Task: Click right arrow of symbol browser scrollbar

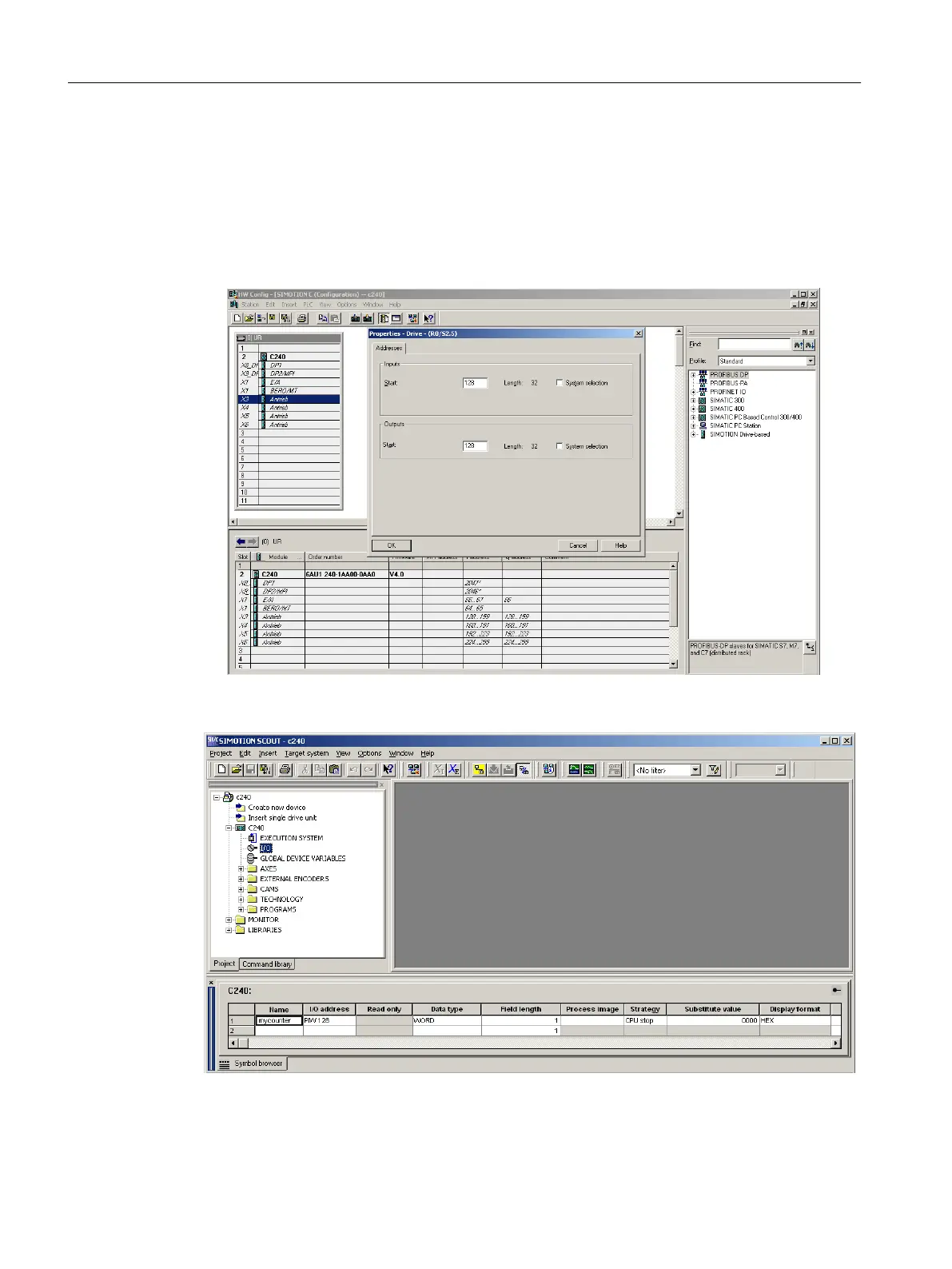Action: pyautogui.click(x=836, y=1043)
